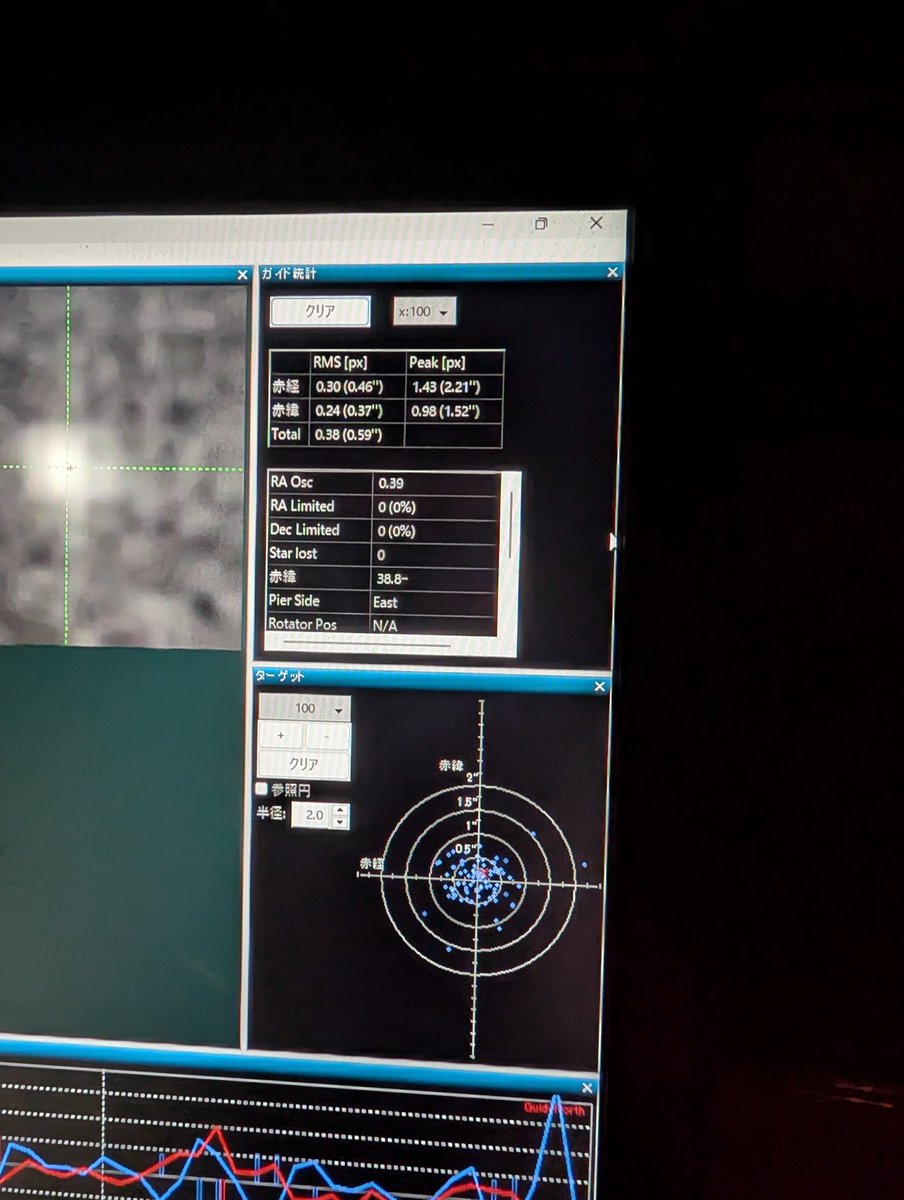Zoom in the target plot with +
Viewport: 904px width, 1200px height.
pos(281,736)
